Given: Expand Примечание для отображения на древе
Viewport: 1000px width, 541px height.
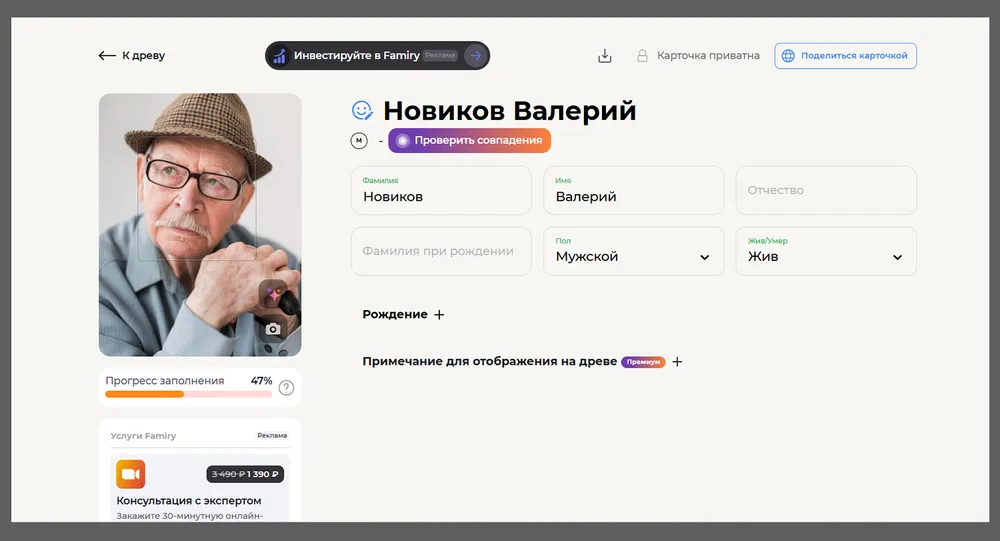Looking at the screenshot, I should click(x=677, y=362).
